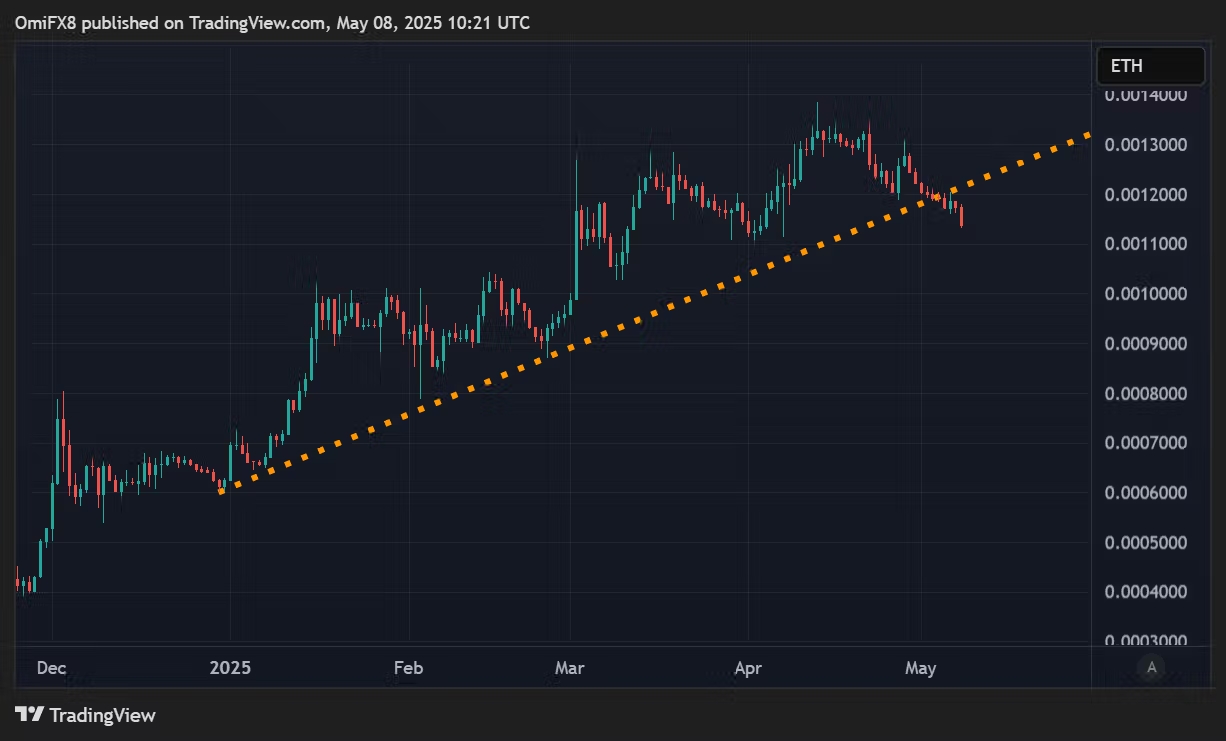
Task: Click the Apr label on the time axis
Action: pos(748,667)
